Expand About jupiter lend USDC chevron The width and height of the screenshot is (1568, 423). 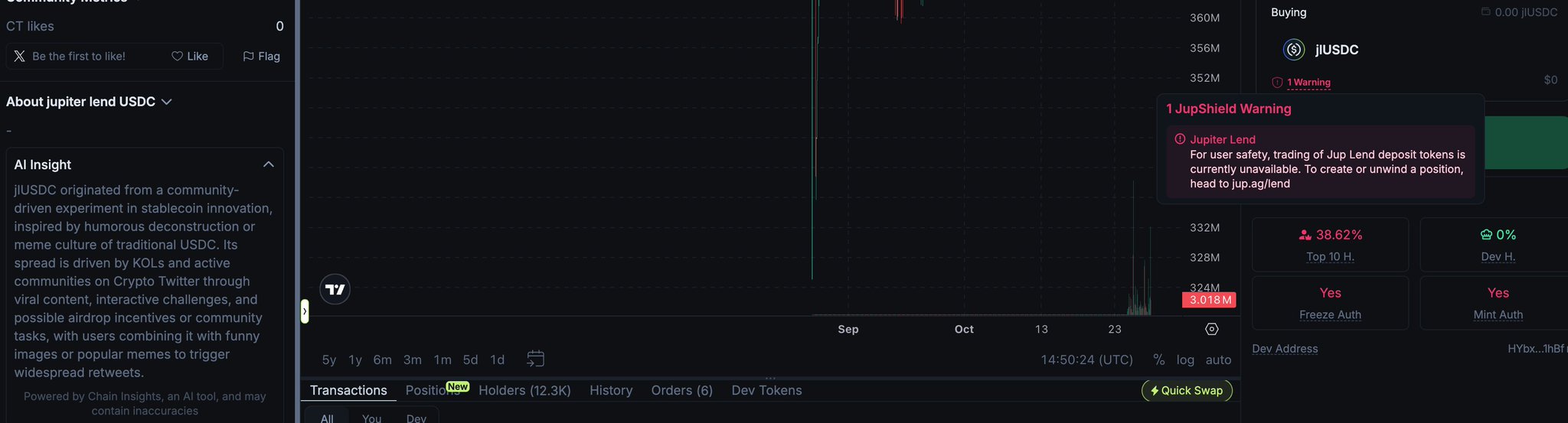coord(167,102)
